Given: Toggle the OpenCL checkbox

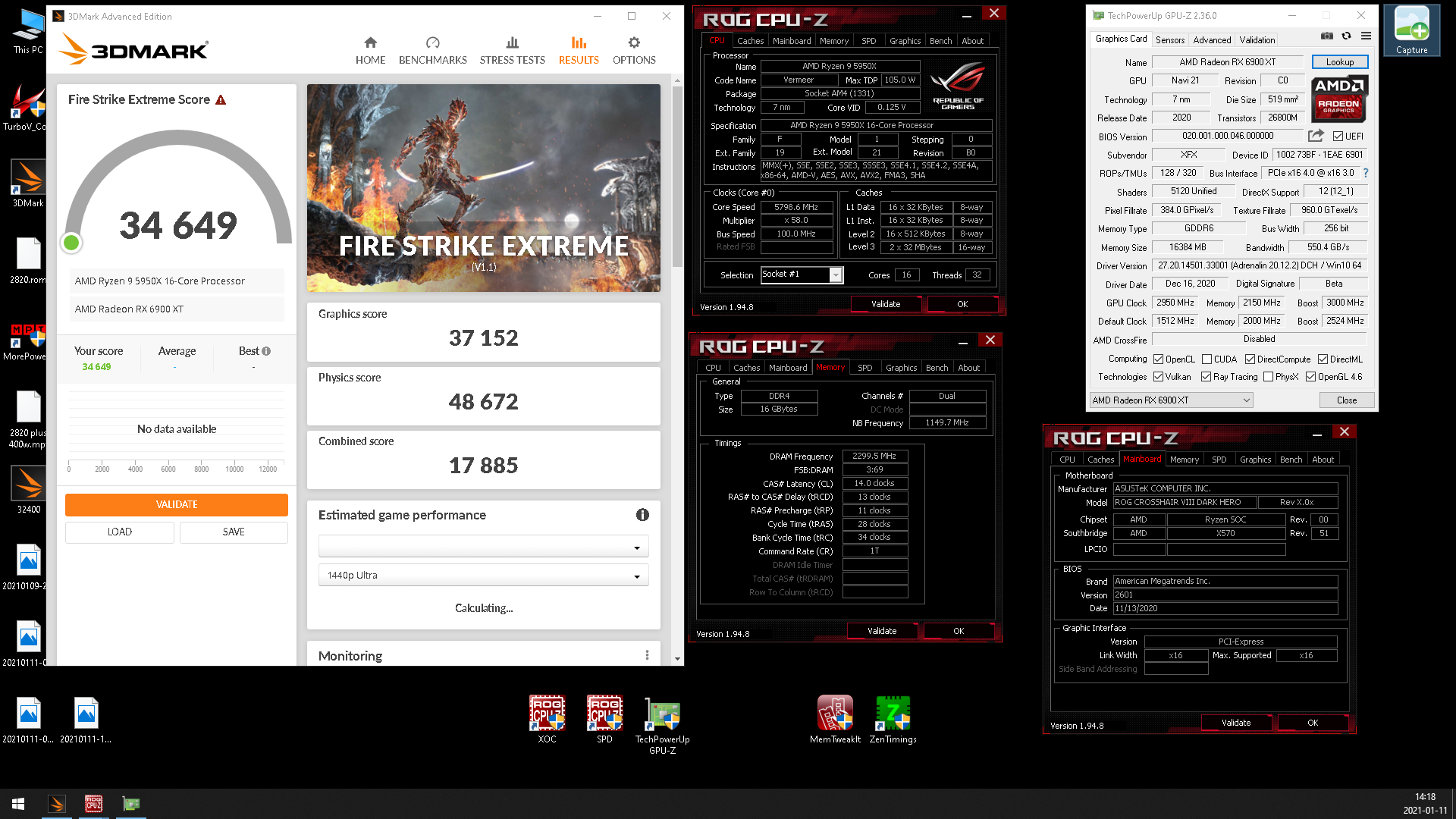Looking at the screenshot, I should (x=1158, y=359).
